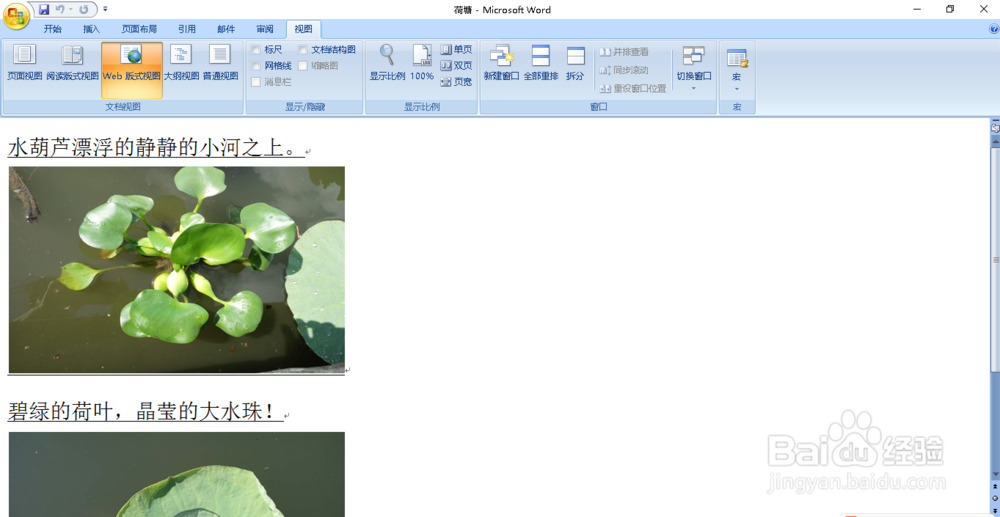Open the 显示比例 zoom dialog
Image resolution: width=1000 pixels, height=517 pixels.
pyautogui.click(x=387, y=63)
